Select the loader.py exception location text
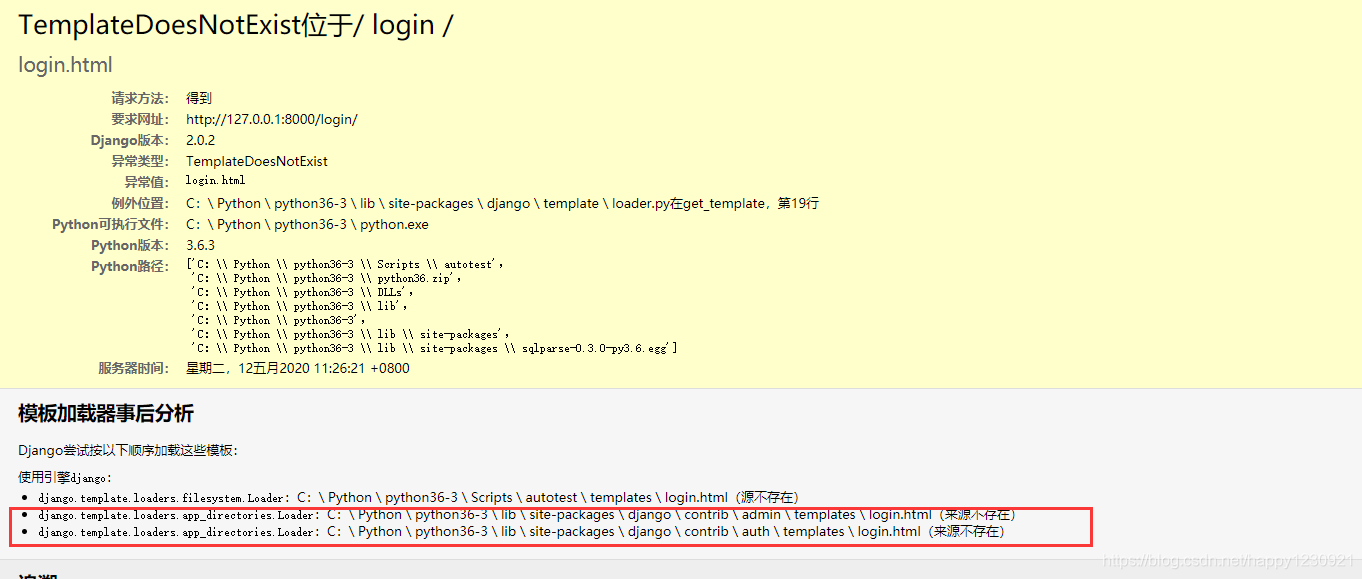This screenshot has height=579, width=1362. pyautogui.click(x=500, y=203)
